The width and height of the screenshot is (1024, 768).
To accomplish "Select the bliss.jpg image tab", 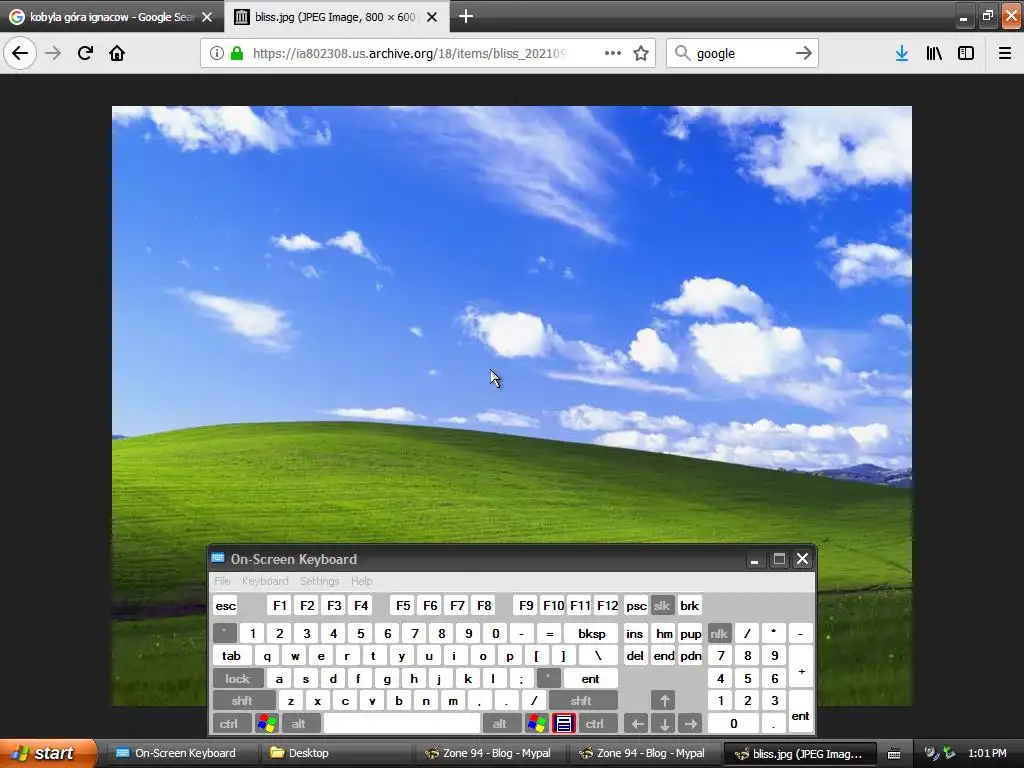I will [337, 16].
